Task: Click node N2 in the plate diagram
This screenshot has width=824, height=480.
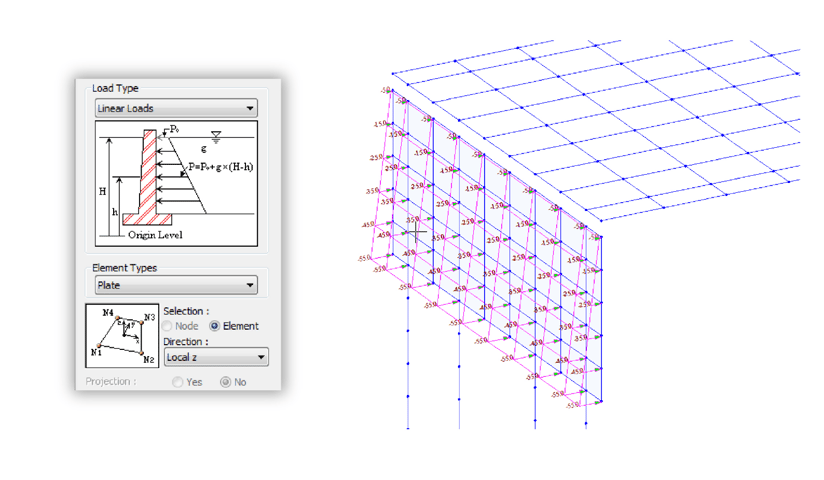Action: click(x=139, y=351)
